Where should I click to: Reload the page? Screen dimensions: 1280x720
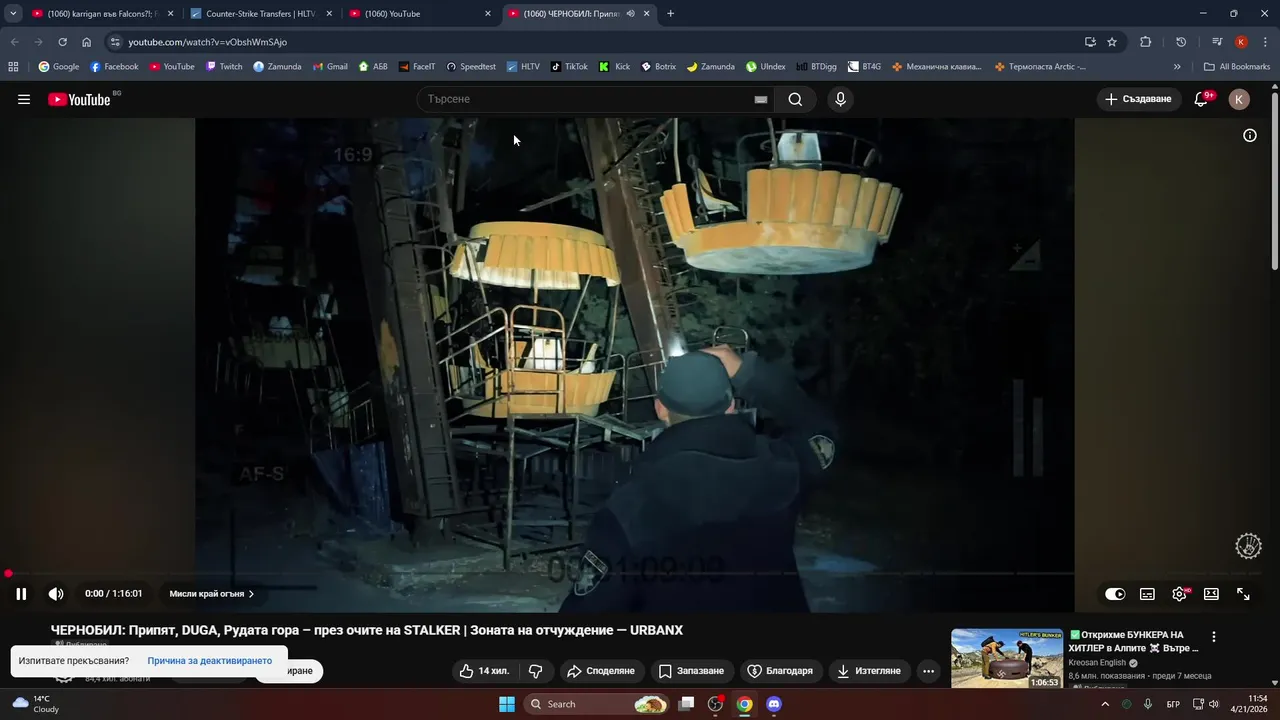pos(62,42)
